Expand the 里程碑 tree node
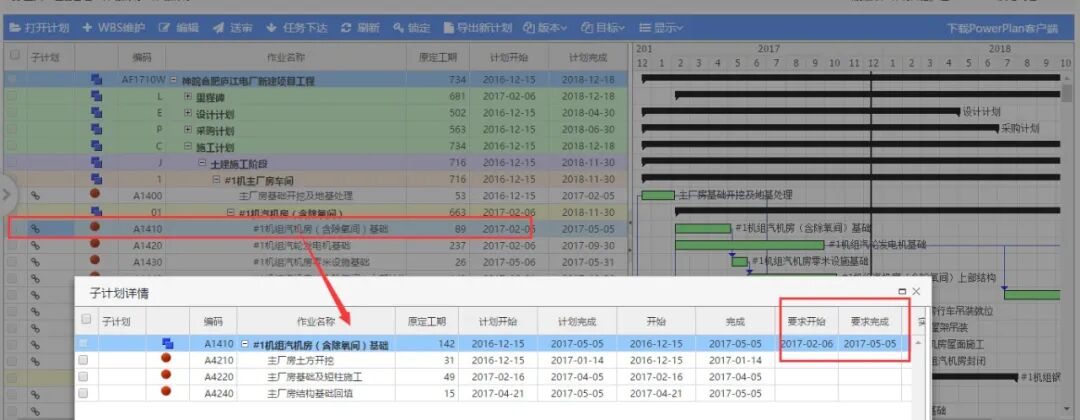 pos(188,96)
